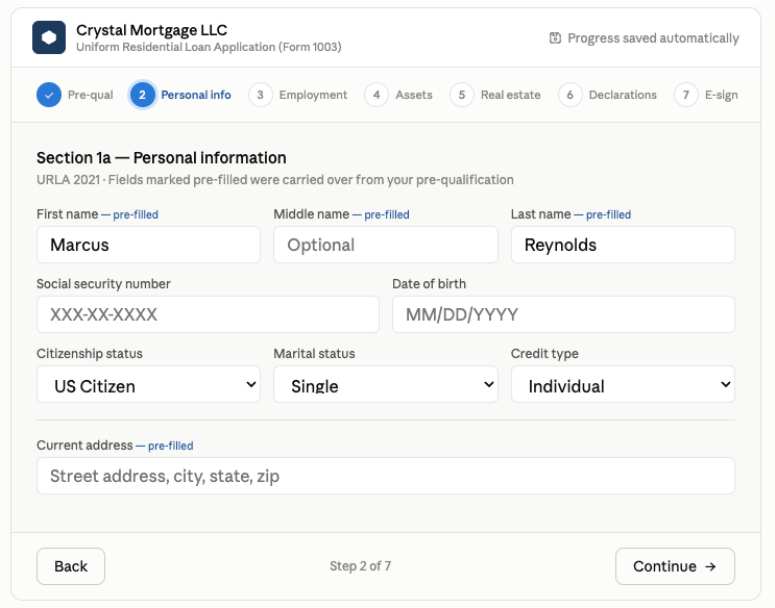Screen dimensions: 775x608
Task: Click the progress saved disk icon
Action: coord(555,38)
